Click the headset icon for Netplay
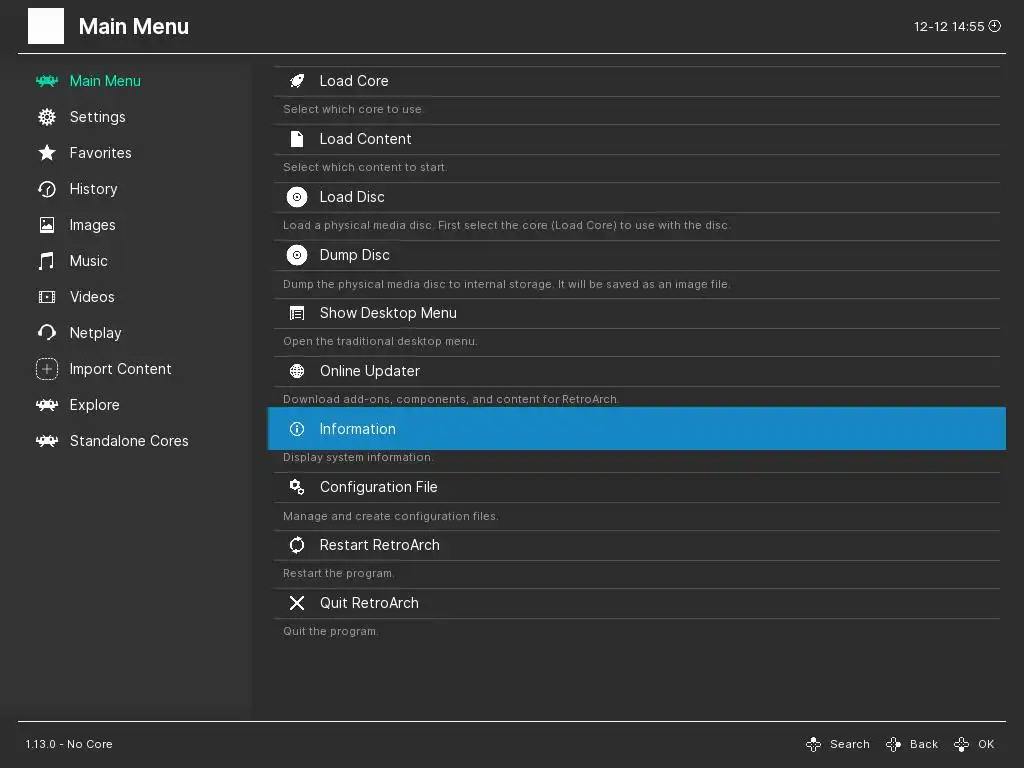Image resolution: width=1024 pixels, height=768 pixels. click(47, 333)
